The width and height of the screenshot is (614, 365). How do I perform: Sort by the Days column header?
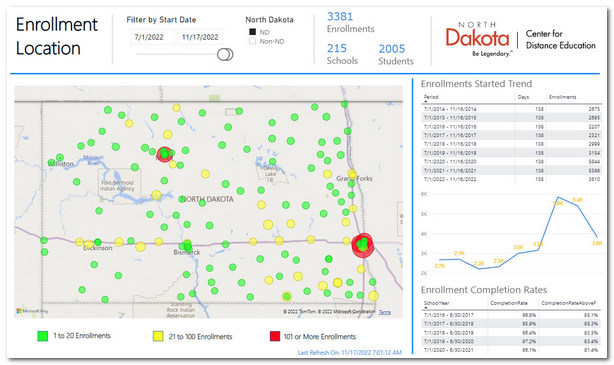pos(523,97)
